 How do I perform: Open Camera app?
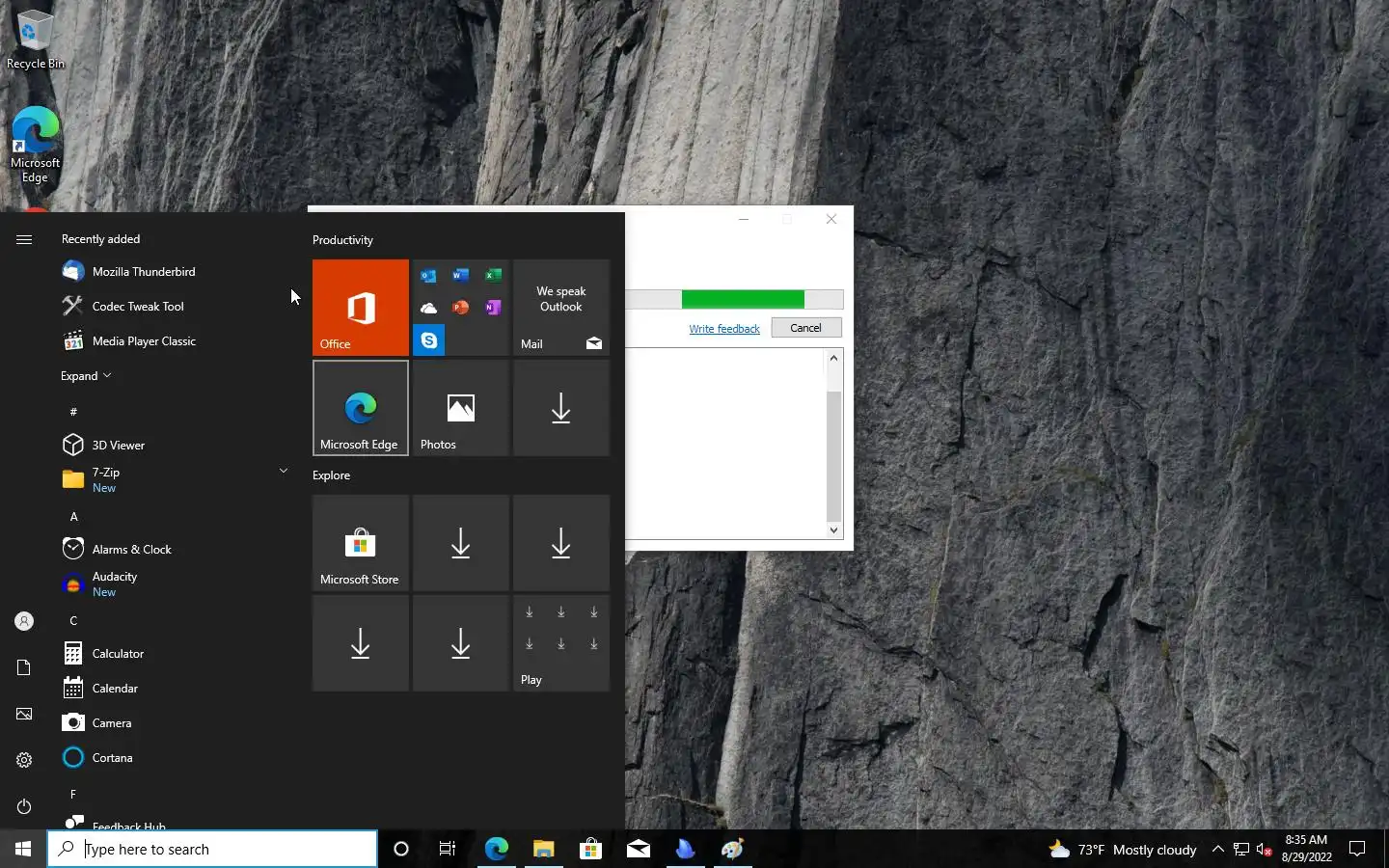(x=174, y=723)
